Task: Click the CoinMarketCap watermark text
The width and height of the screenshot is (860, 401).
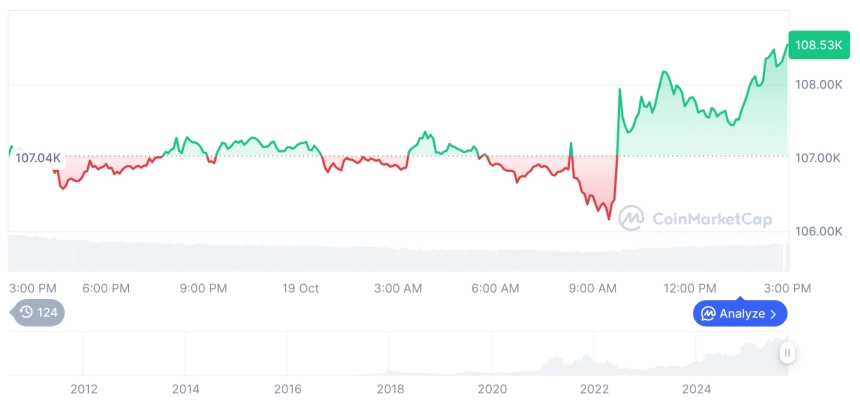Action: coord(712,218)
